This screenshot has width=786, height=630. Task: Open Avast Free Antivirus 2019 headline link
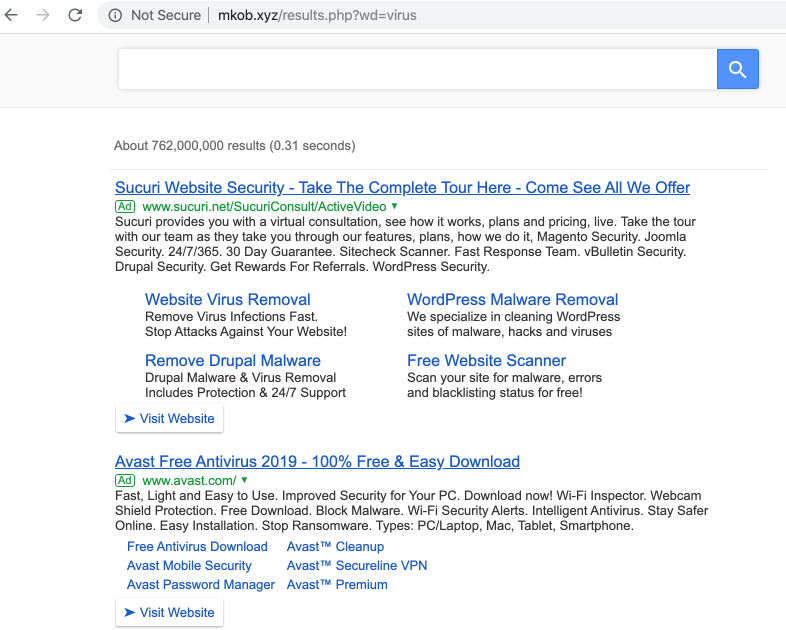pos(317,461)
